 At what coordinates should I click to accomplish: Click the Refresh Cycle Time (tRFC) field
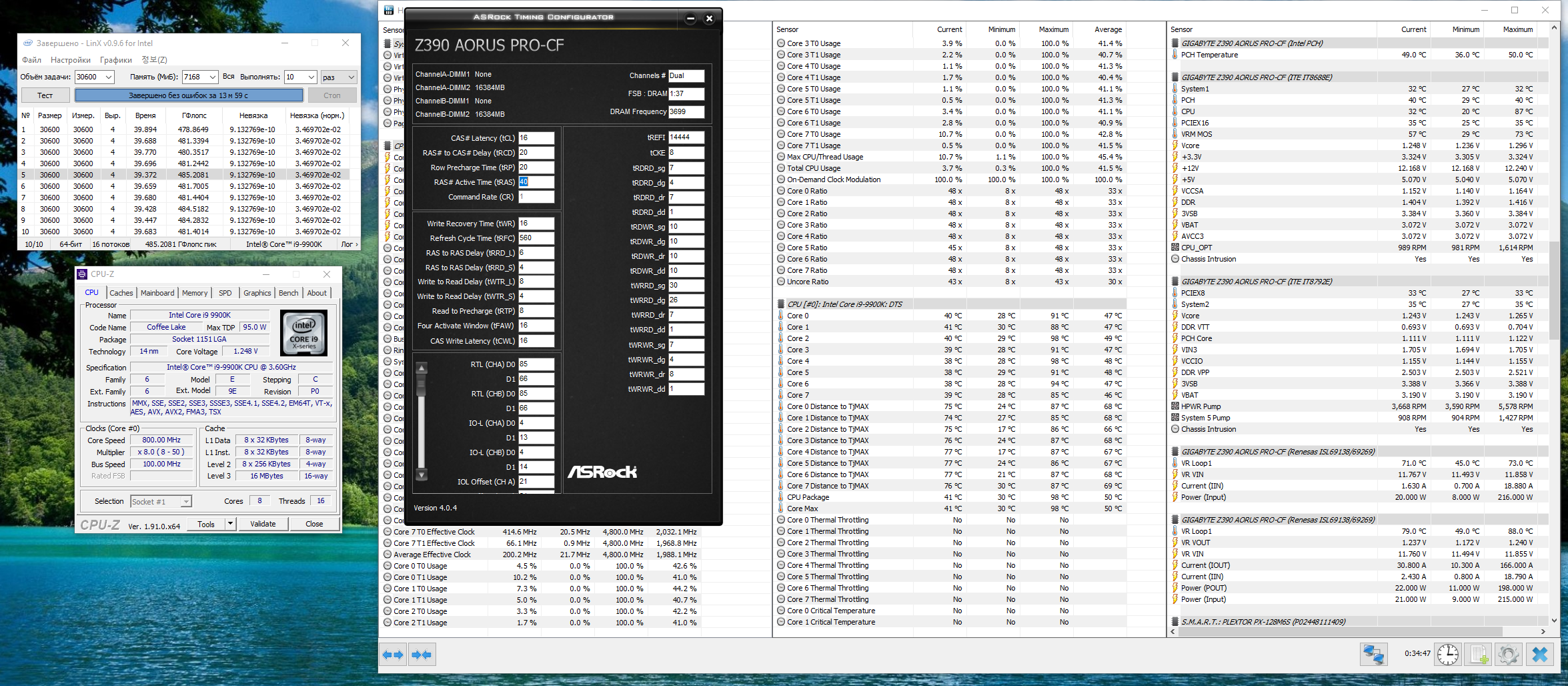click(x=536, y=238)
